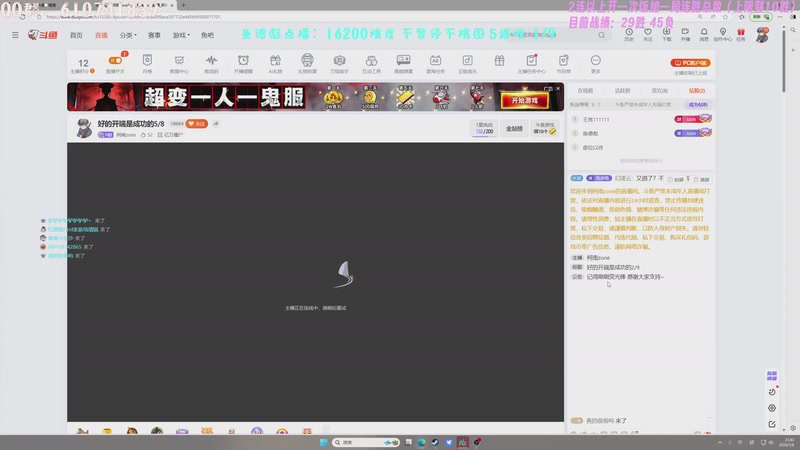
Task: Open Windows Start button on taskbar
Action: (x=323, y=442)
